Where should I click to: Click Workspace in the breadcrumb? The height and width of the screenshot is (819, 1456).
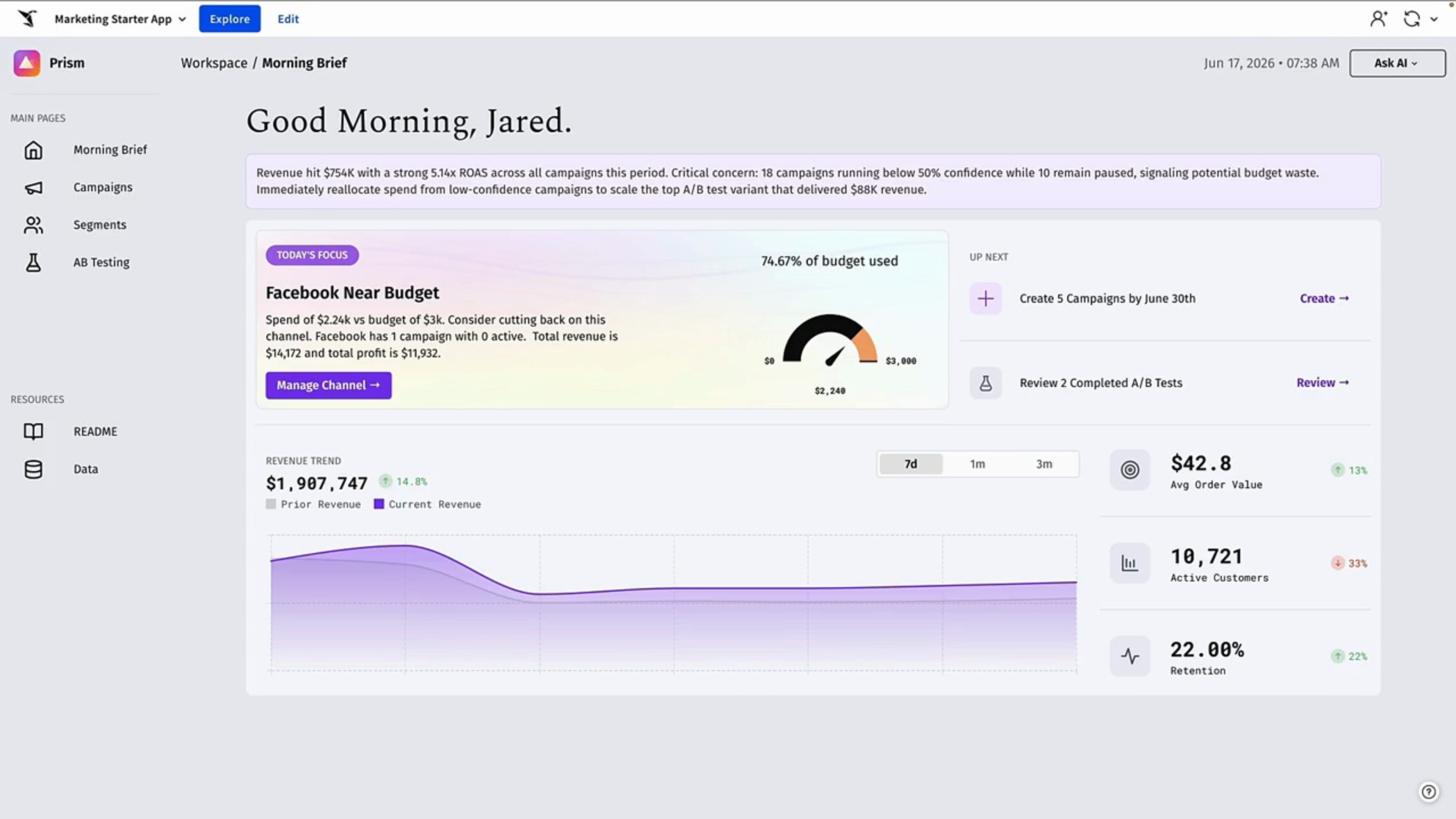[214, 63]
